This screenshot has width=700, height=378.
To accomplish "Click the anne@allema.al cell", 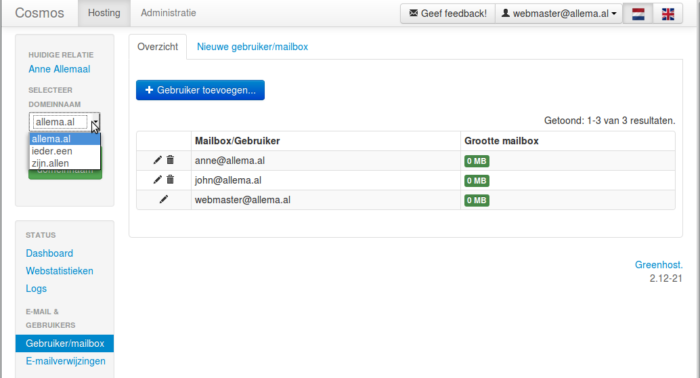I will pos(325,161).
